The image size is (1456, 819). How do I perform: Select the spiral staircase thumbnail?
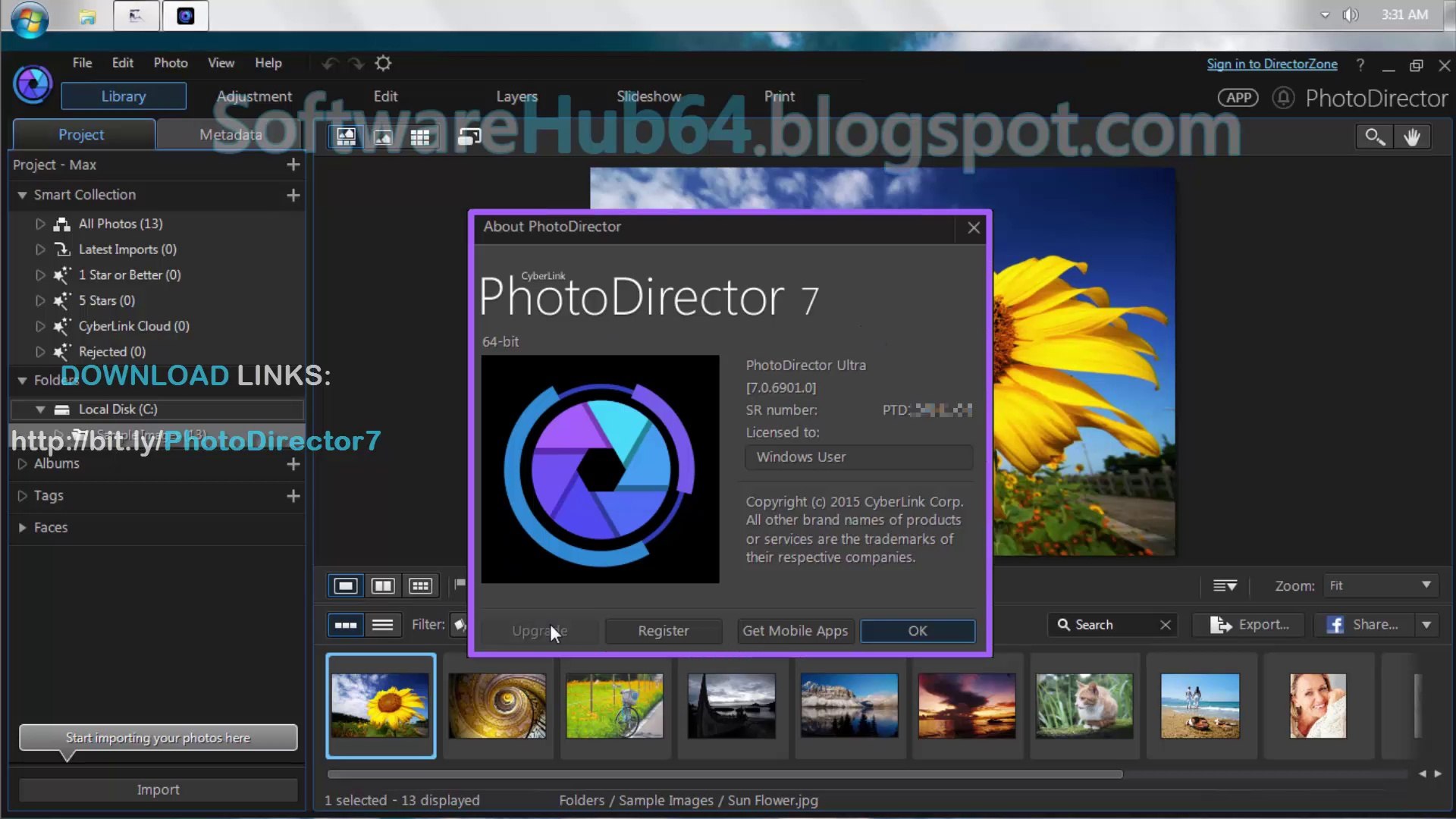click(x=497, y=706)
